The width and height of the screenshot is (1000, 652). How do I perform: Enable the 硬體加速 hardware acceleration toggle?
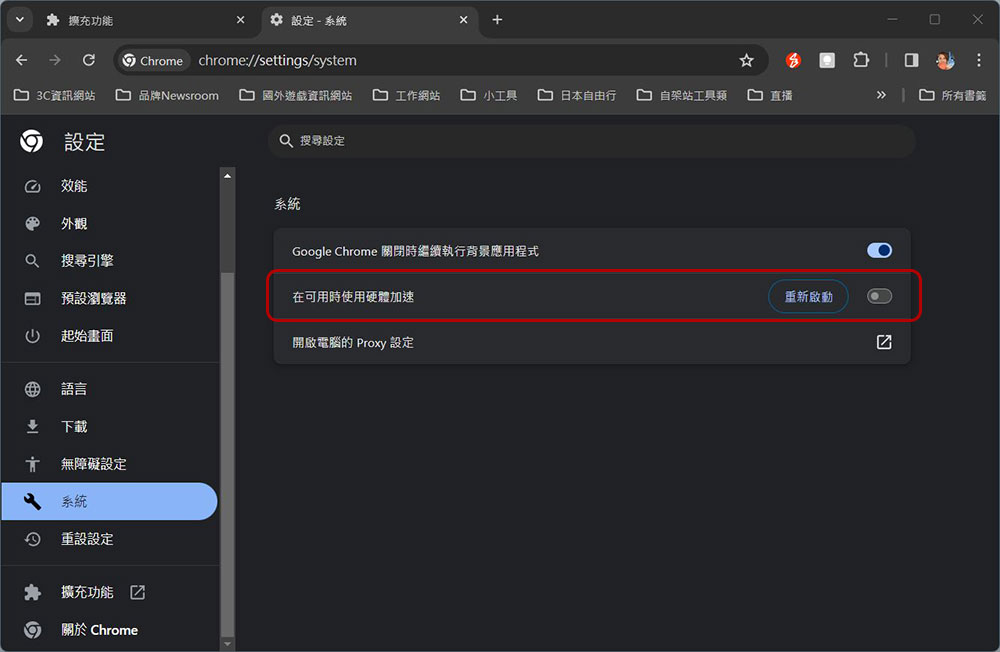[879, 296]
